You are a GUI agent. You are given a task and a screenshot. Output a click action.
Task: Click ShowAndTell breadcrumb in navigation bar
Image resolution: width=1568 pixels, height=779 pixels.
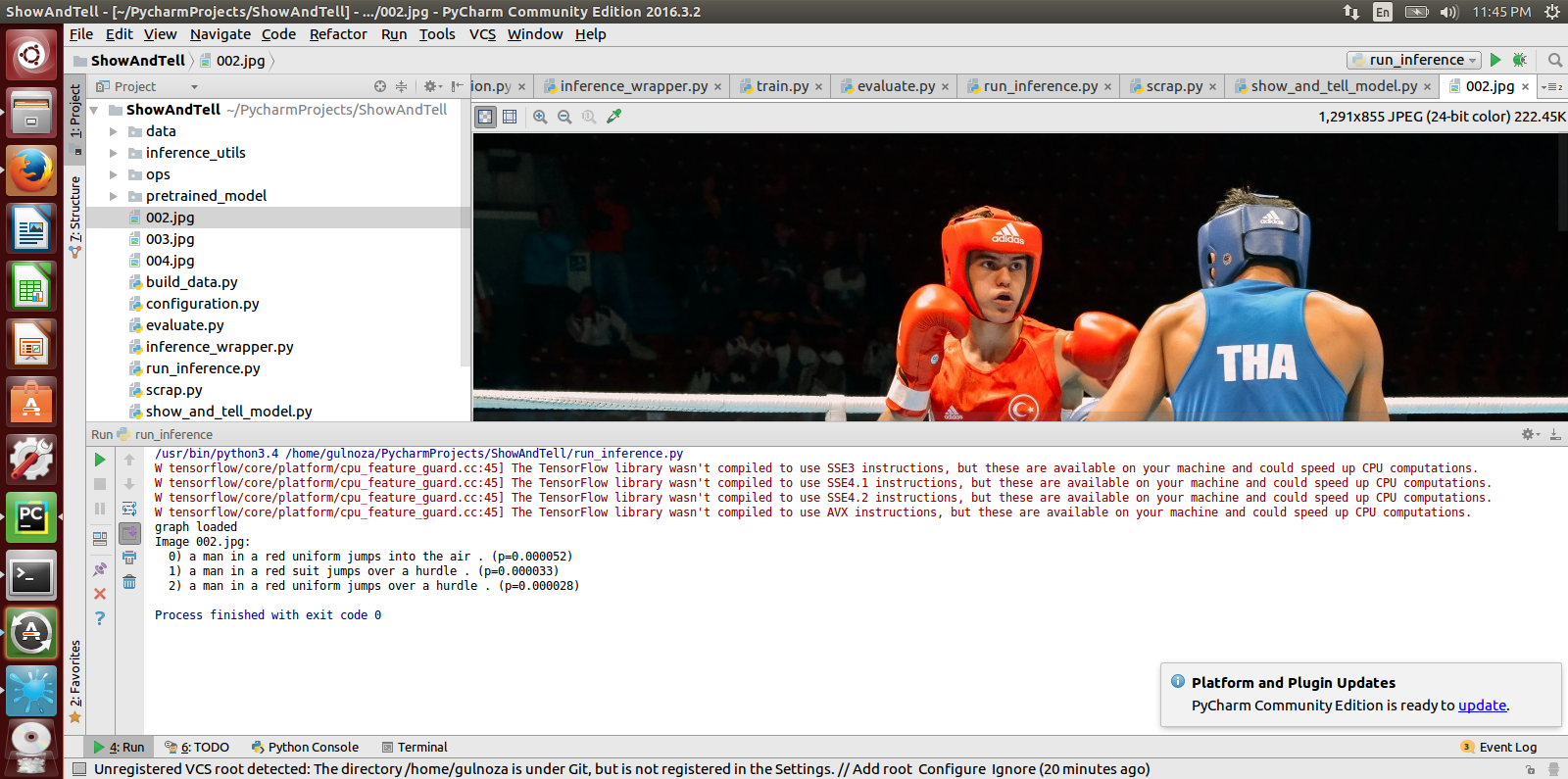tap(129, 61)
